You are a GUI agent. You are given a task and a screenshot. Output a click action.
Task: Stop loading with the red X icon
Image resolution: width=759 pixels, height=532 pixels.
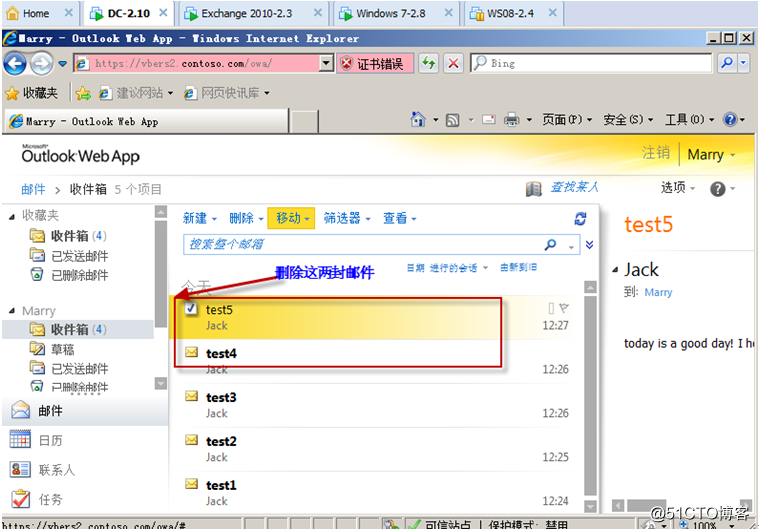pyautogui.click(x=453, y=63)
